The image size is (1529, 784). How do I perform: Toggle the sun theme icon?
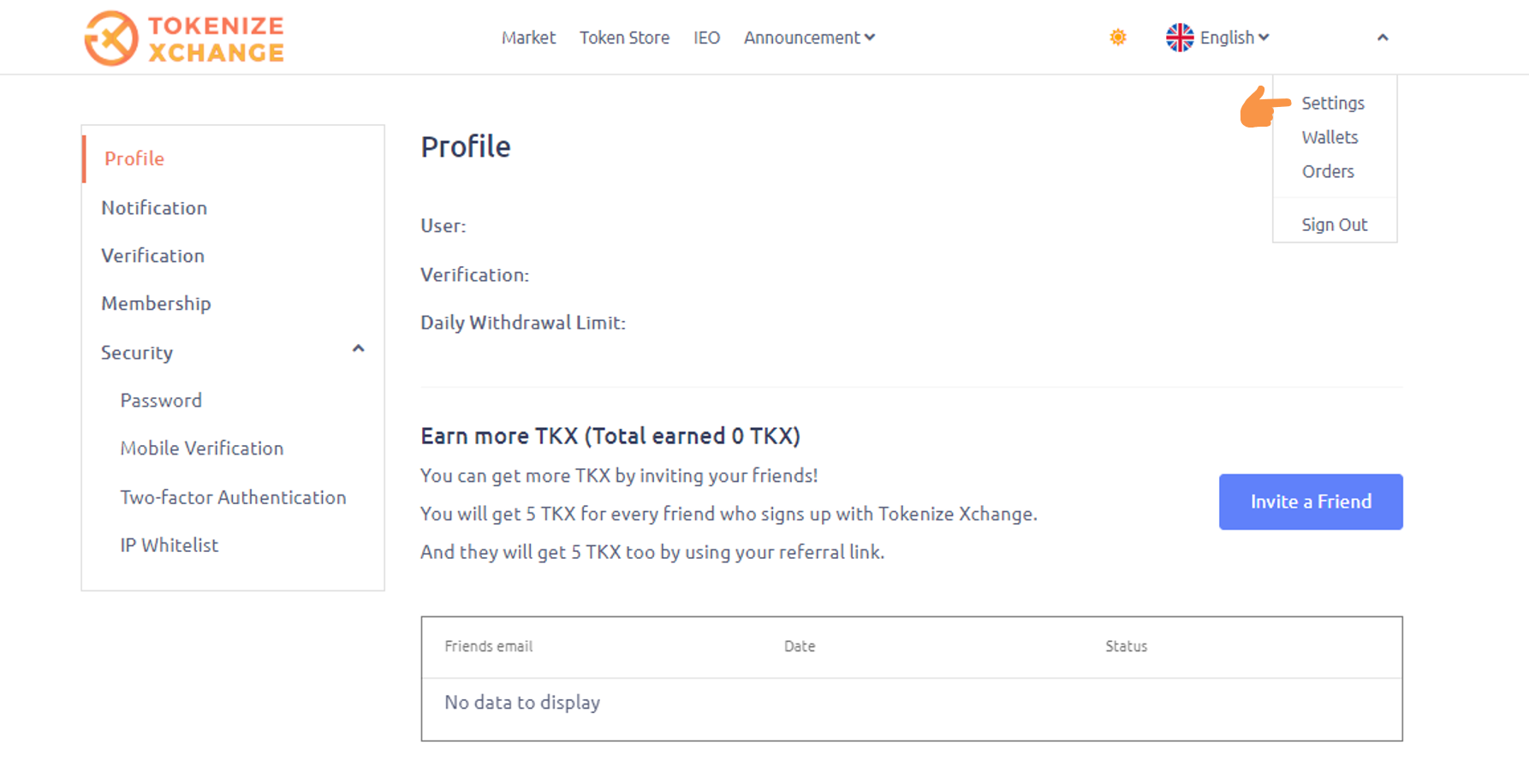click(x=1117, y=37)
